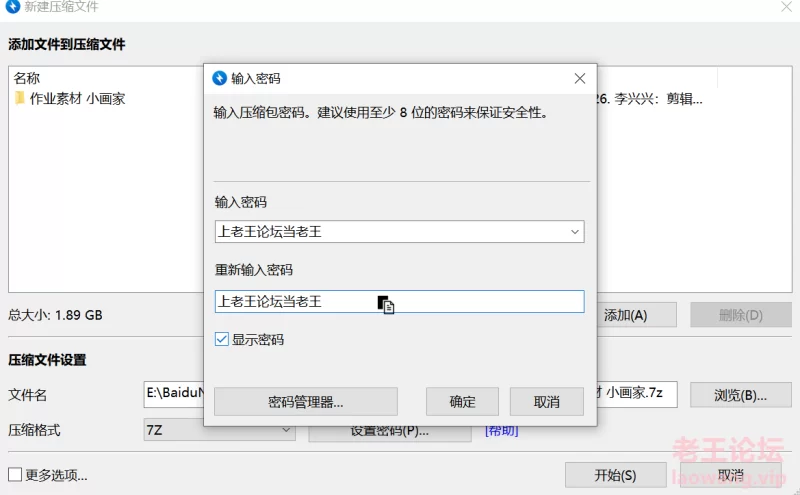The height and width of the screenshot is (495, 800).
Task: Close the 输入密码 dialog
Action: (580, 78)
